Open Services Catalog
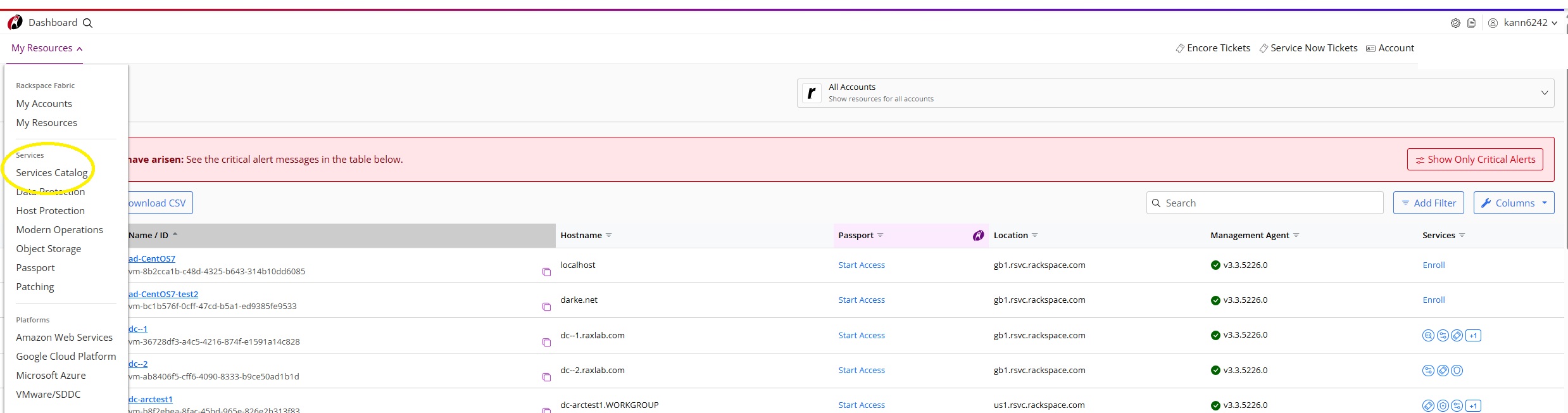 52,173
